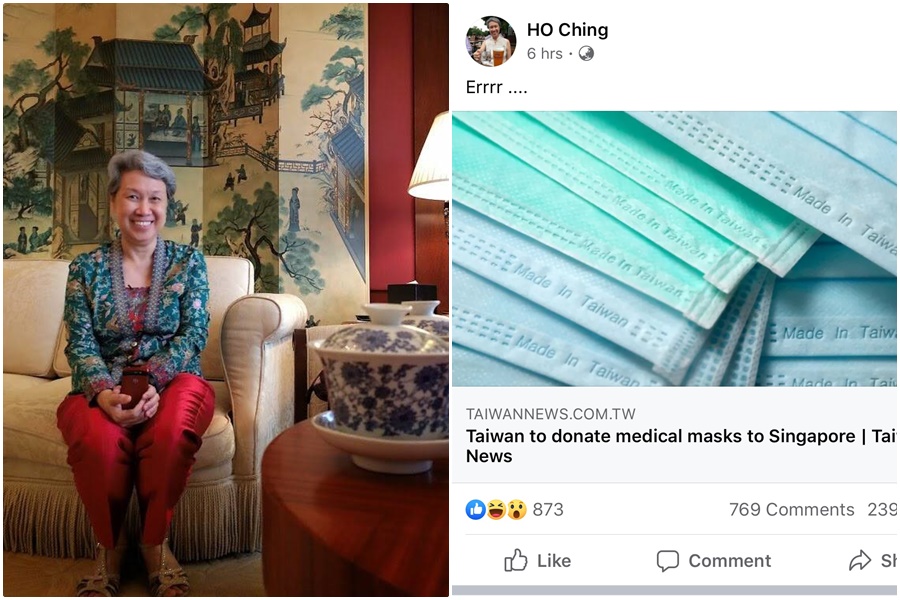This screenshot has width=900, height=600.
Task: Tap the thumbs-up outline Like icon
Action: pos(515,560)
